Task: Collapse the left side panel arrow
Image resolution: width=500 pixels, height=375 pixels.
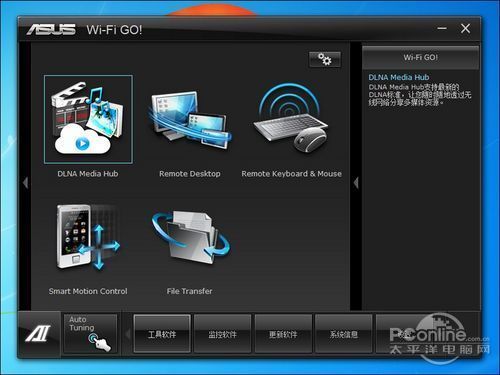Action: coord(25,182)
